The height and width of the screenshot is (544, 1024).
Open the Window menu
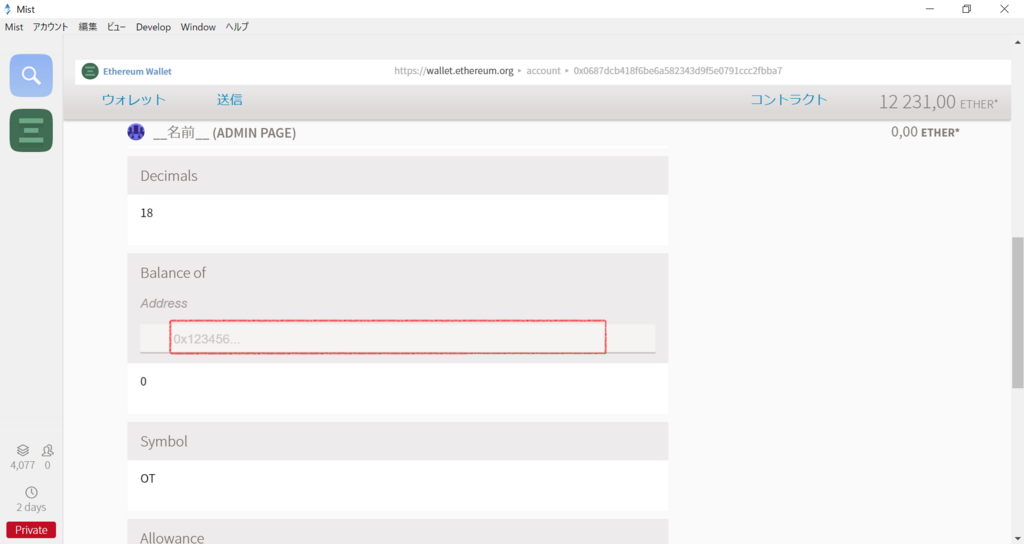(198, 27)
